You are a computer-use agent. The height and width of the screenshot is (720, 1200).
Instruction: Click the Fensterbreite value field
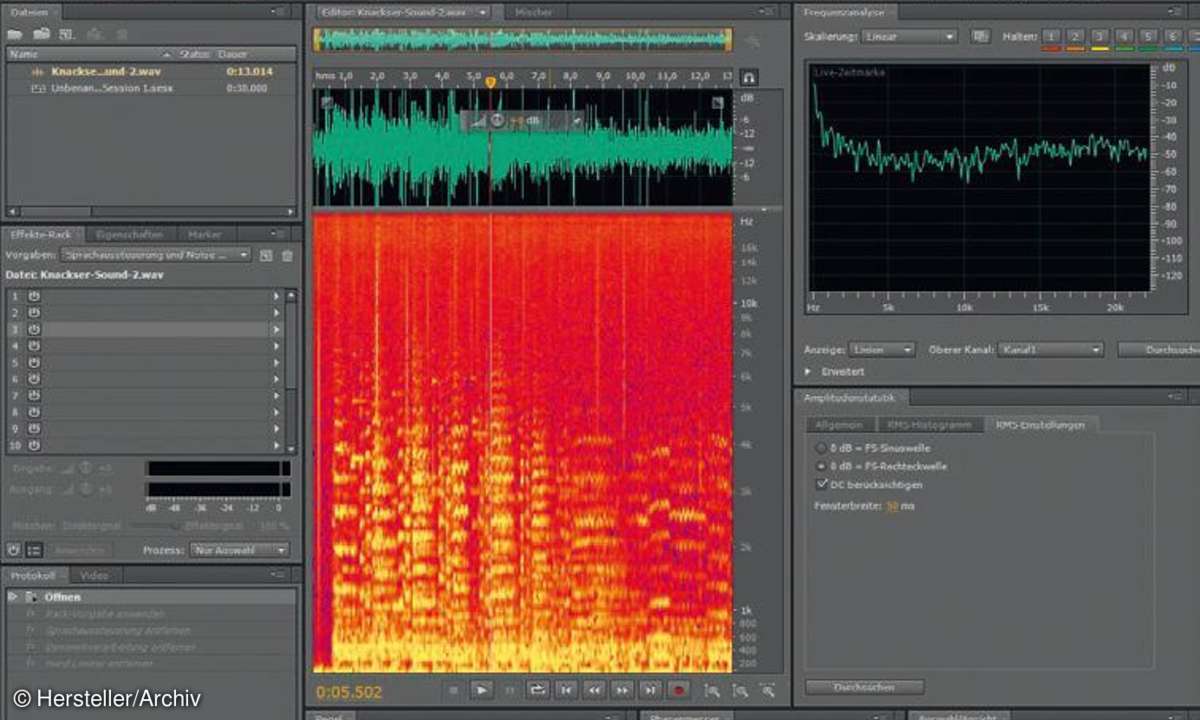[892, 506]
